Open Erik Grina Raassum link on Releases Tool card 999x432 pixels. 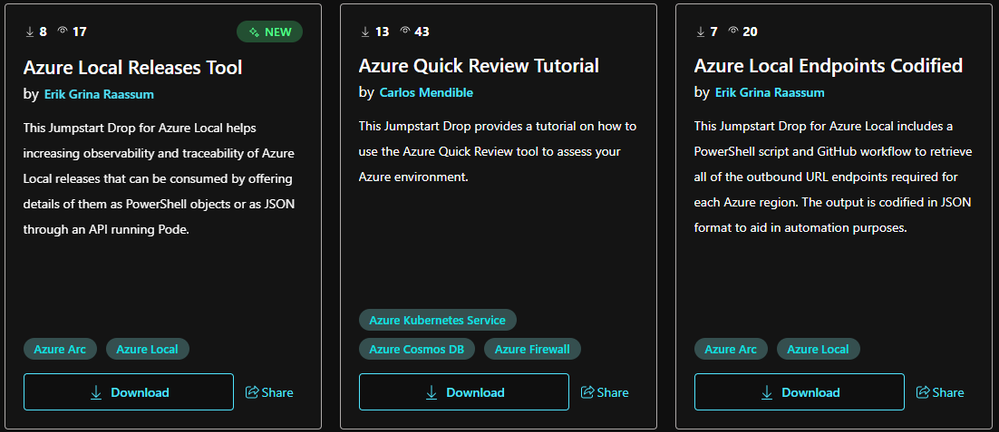tap(99, 94)
